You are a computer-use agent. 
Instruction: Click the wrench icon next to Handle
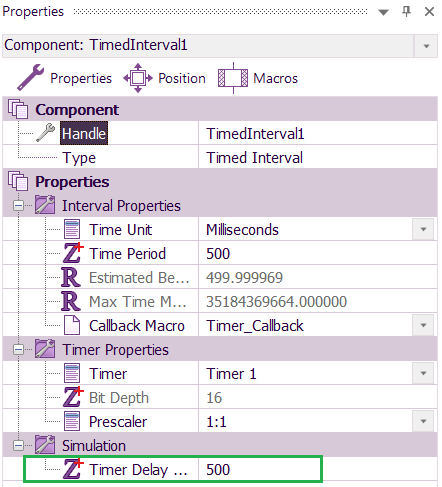(x=46, y=133)
